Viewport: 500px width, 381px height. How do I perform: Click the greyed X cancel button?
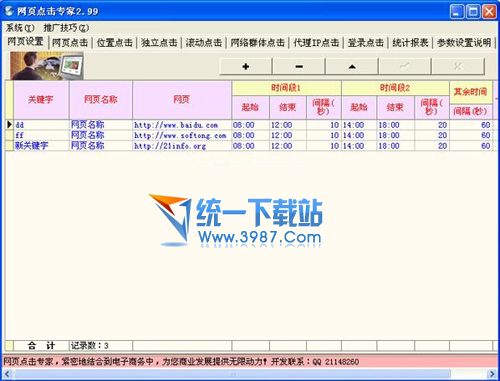point(458,66)
